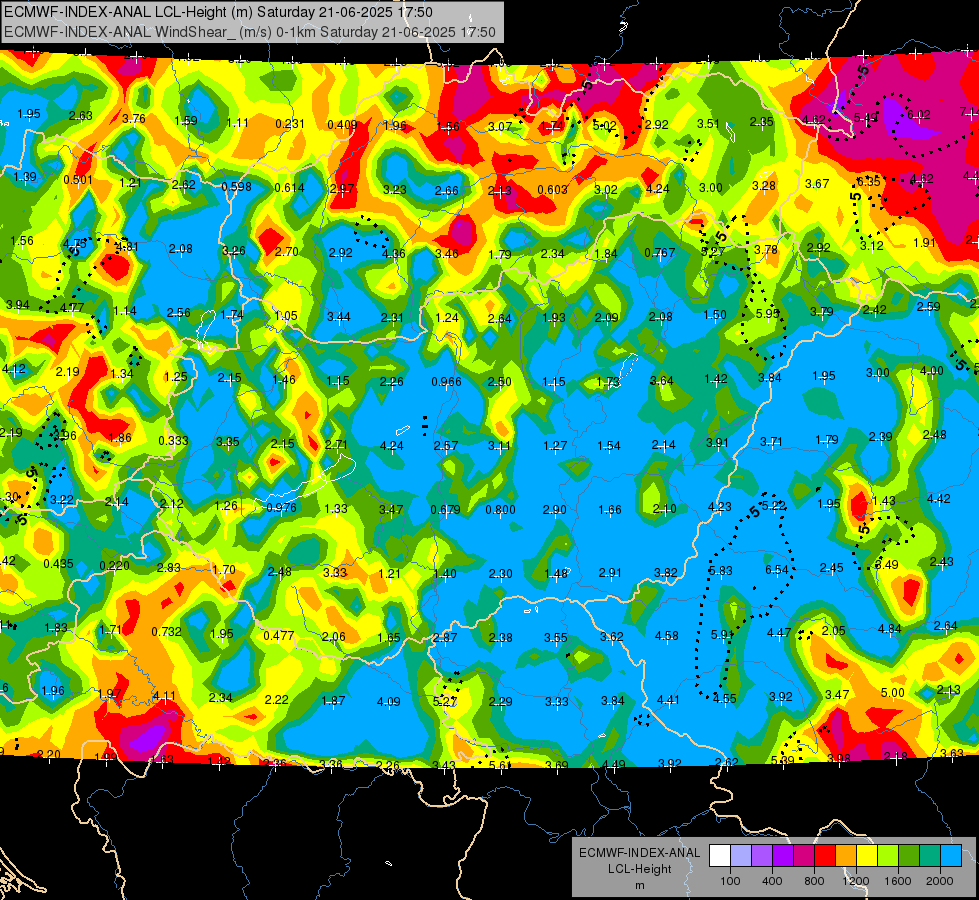Click the 0.231 wind shear value

[x=290, y=124]
